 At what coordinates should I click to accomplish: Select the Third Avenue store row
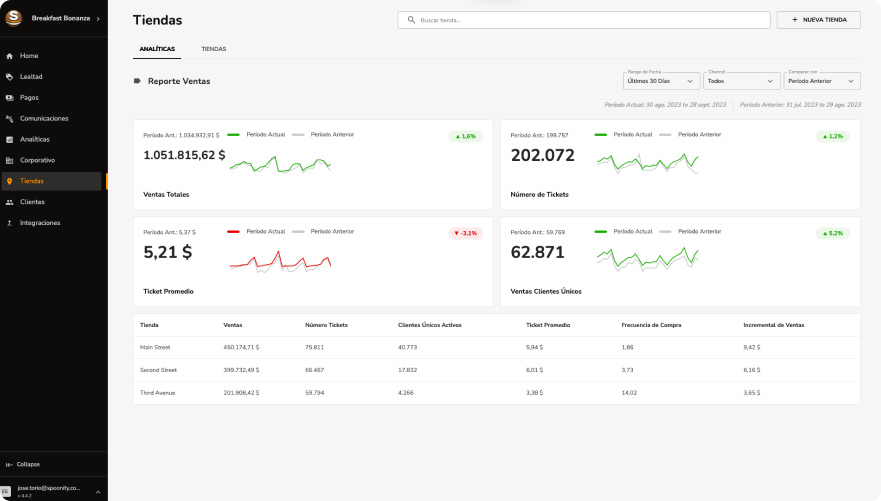(497, 393)
